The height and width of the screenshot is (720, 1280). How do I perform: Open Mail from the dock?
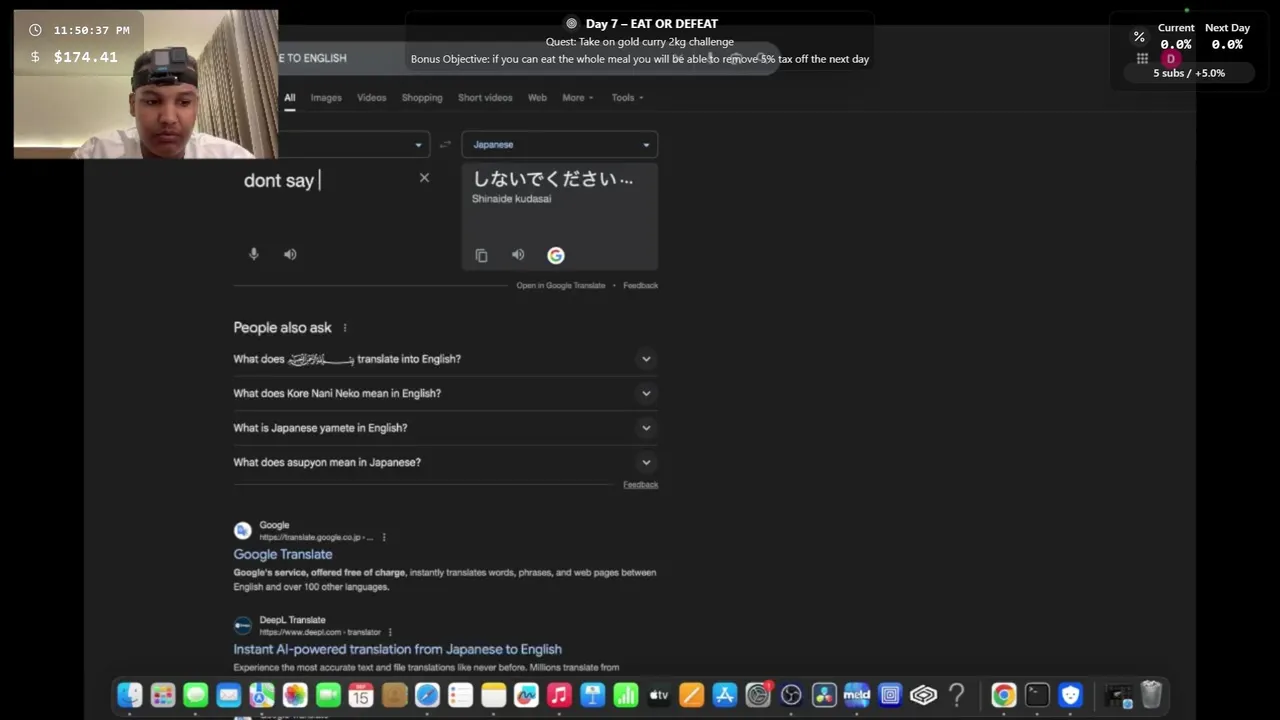tap(229, 695)
